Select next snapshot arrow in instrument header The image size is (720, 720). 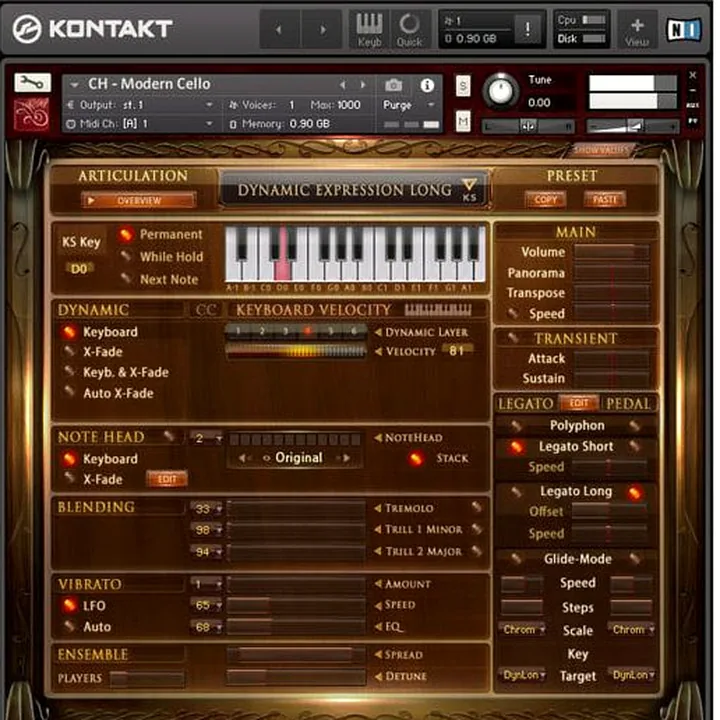[x=363, y=85]
